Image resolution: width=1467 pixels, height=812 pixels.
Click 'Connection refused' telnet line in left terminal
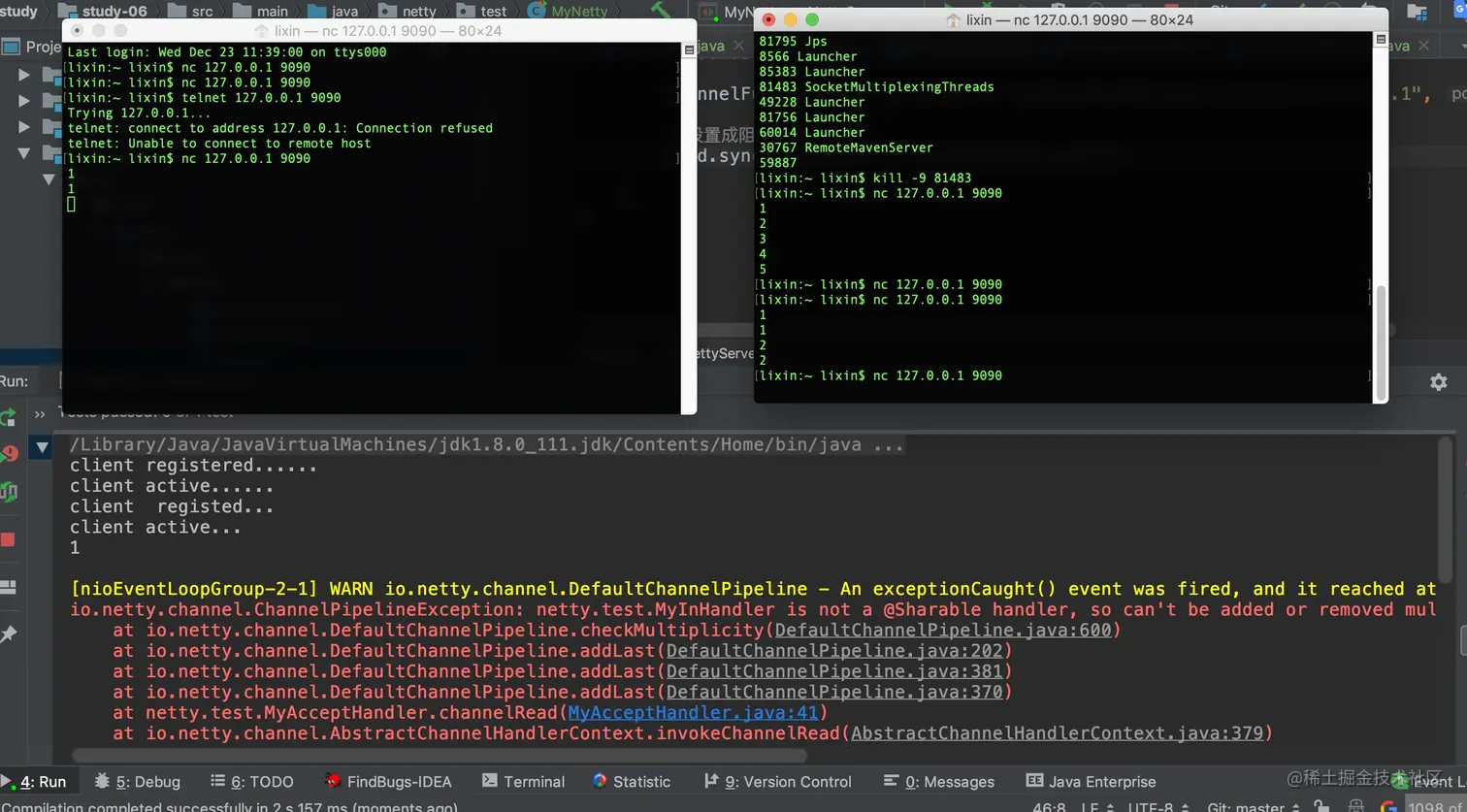(x=280, y=128)
